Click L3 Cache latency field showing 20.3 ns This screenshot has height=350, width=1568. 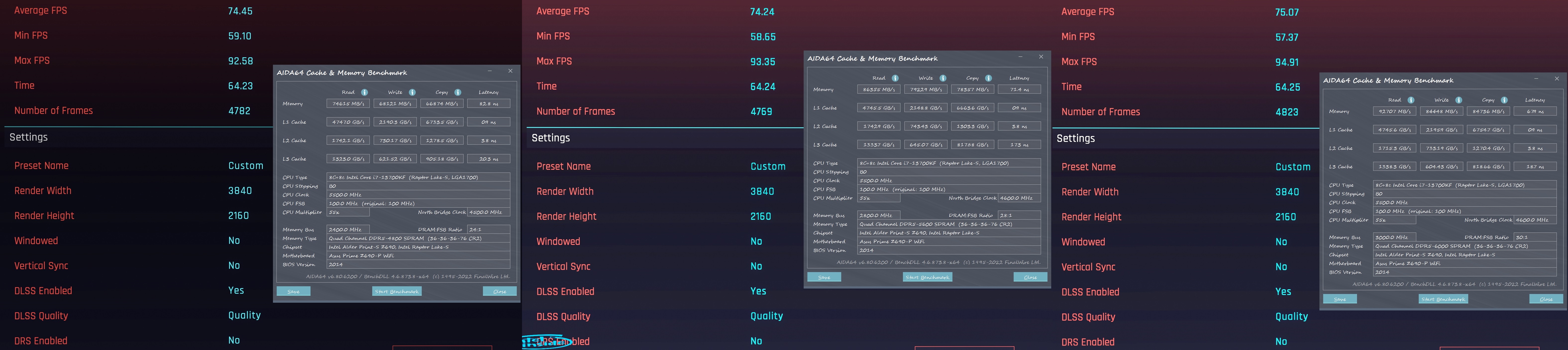click(489, 158)
